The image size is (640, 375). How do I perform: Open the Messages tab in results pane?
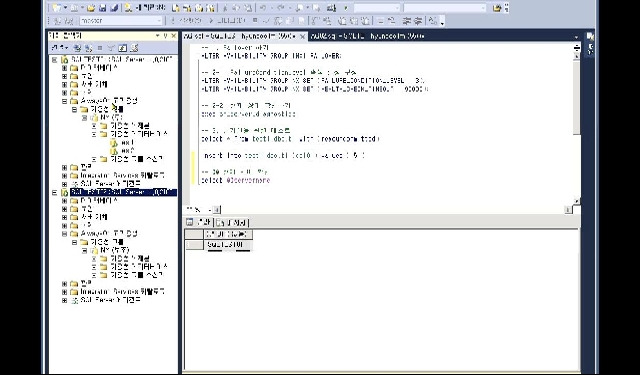coord(232,222)
